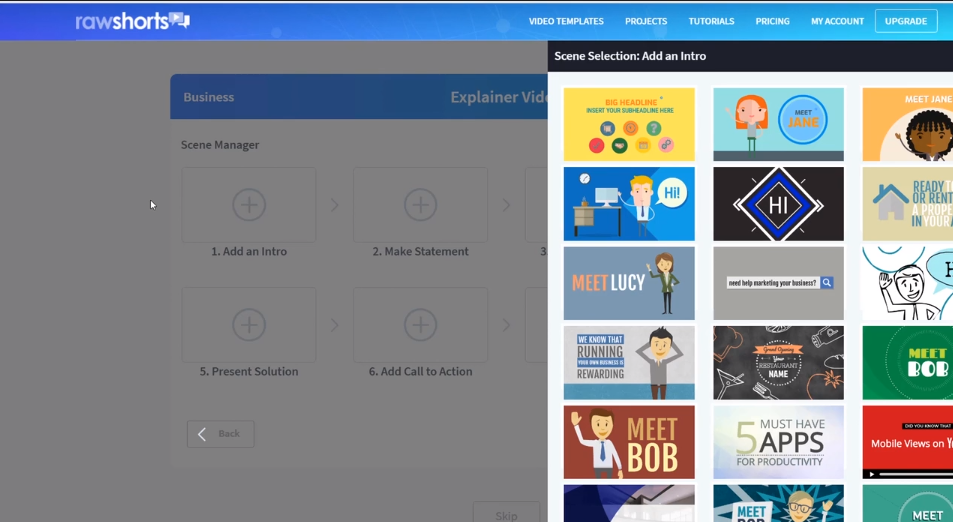This screenshot has width=953, height=522.
Task: Pick the Mobile Views red video thumbnail
Action: tap(908, 442)
